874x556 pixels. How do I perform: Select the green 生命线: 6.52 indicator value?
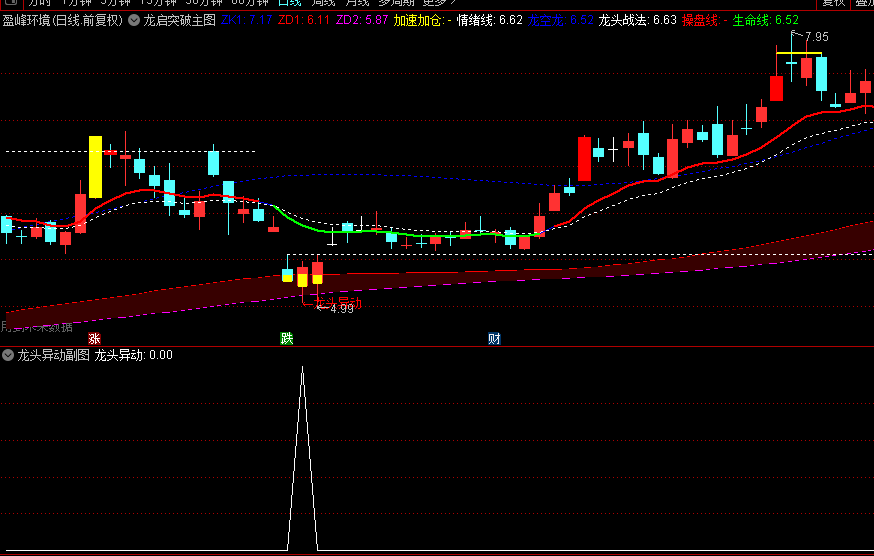point(765,21)
